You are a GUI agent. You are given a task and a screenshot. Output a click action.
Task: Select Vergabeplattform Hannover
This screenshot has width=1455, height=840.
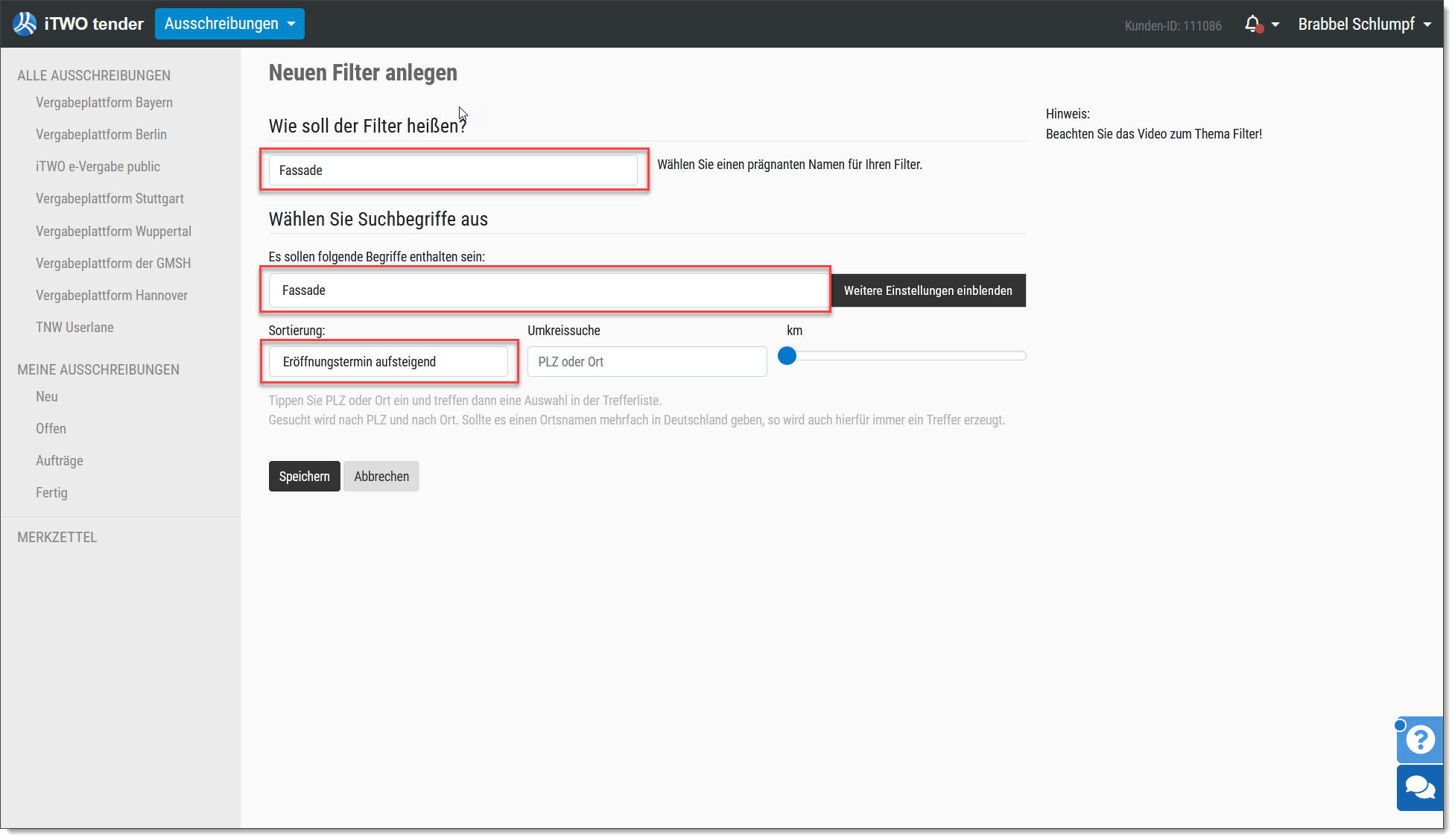pos(112,296)
